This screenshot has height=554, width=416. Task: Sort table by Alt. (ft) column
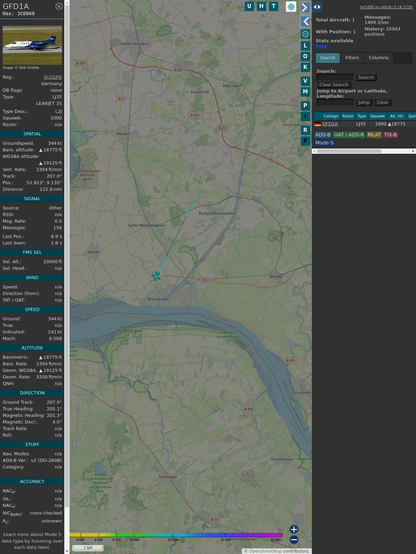point(396,116)
